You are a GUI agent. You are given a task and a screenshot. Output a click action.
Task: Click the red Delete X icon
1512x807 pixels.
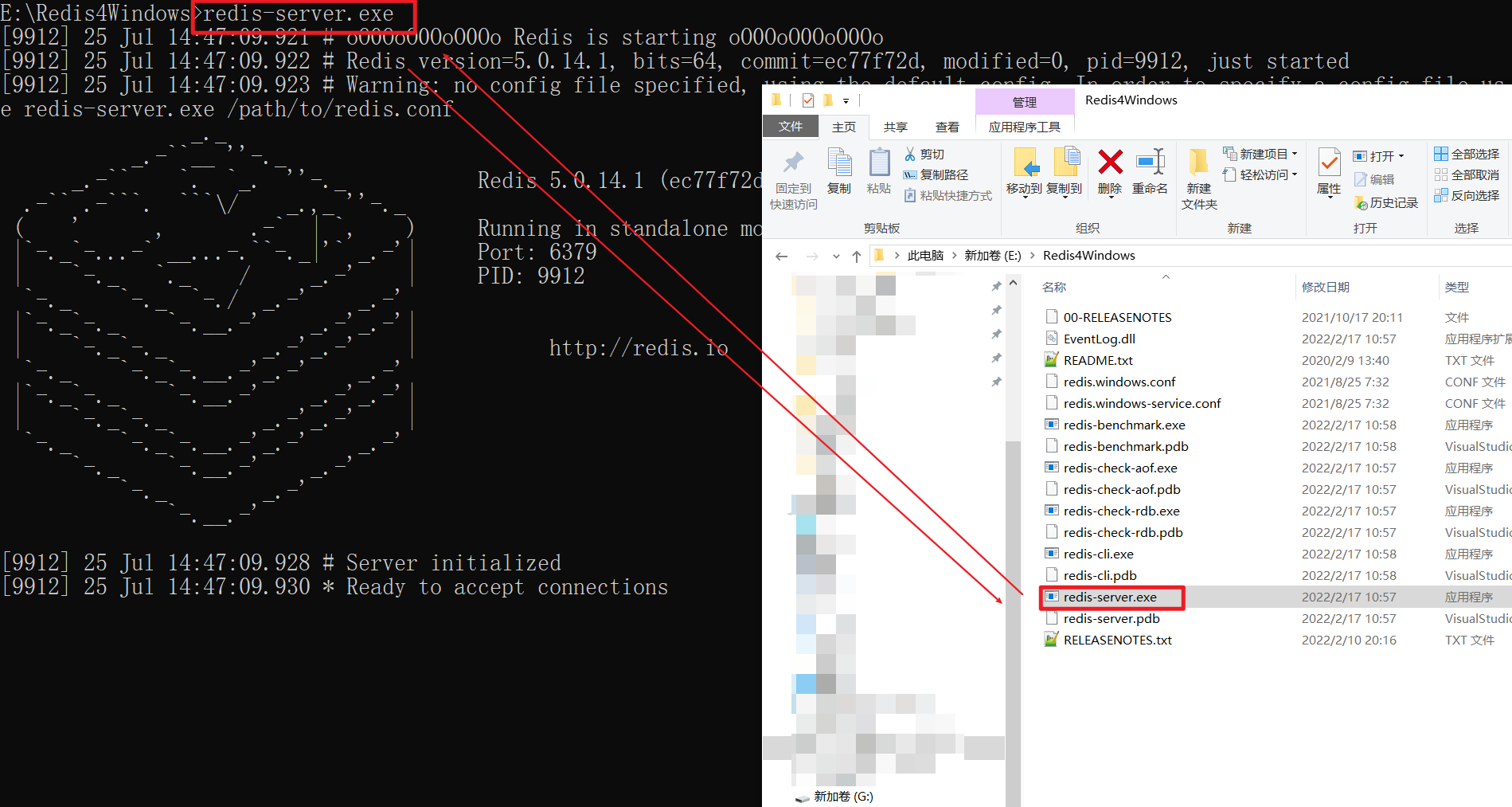1110,163
